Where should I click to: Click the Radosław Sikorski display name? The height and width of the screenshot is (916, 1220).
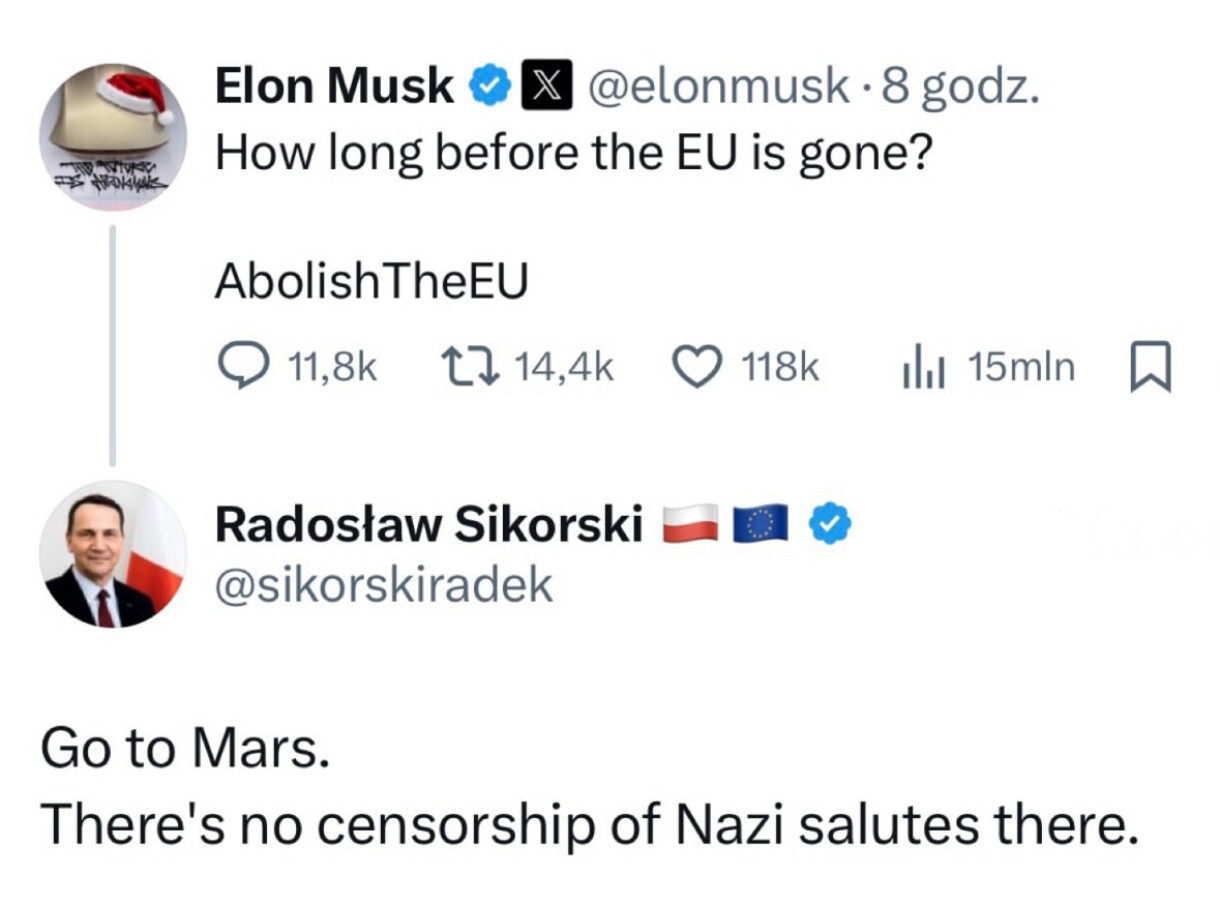[x=429, y=526]
